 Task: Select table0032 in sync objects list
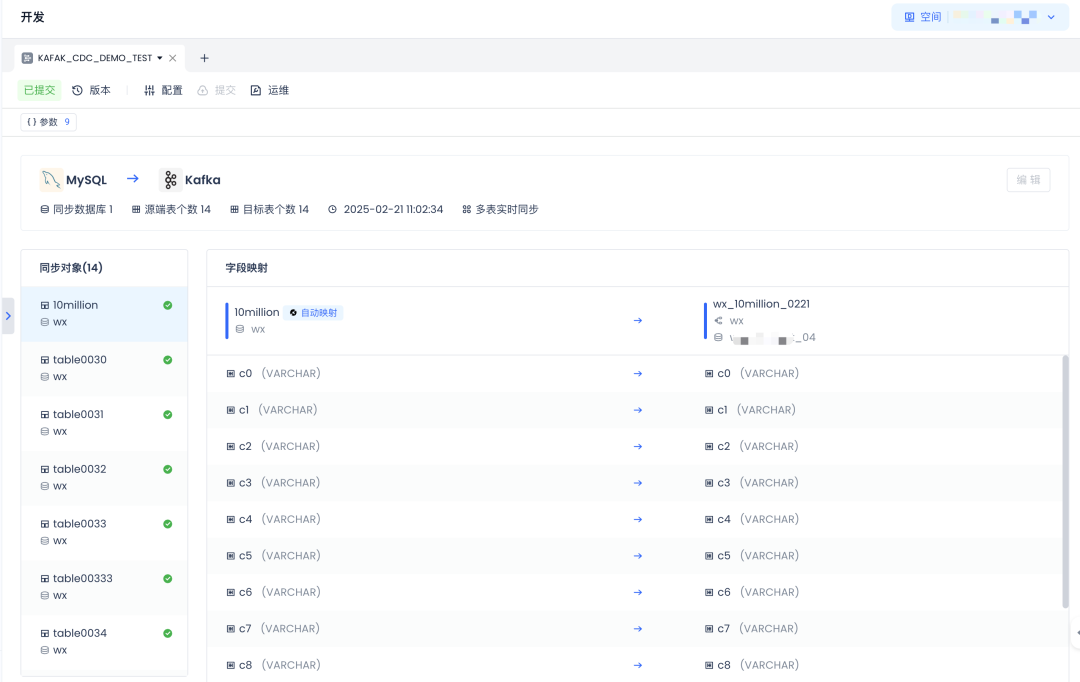coord(104,478)
